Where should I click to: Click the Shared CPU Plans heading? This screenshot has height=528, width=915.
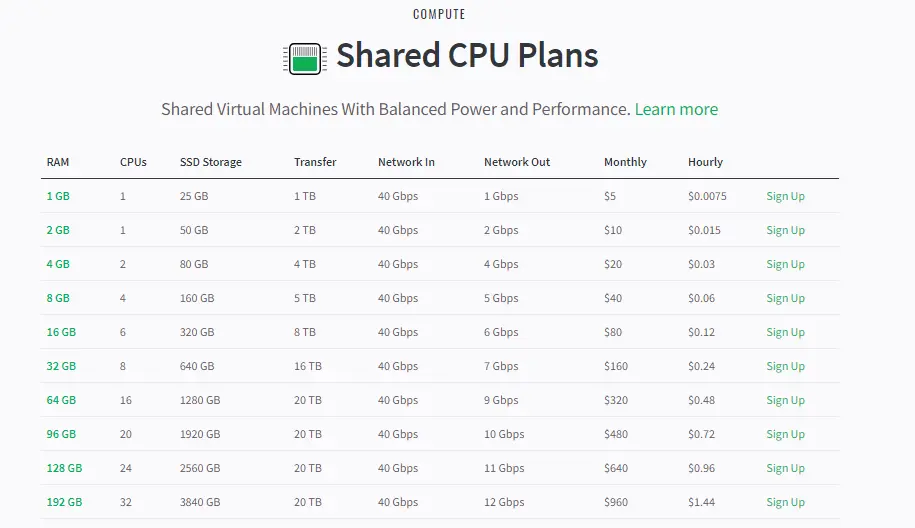click(x=467, y=55)
